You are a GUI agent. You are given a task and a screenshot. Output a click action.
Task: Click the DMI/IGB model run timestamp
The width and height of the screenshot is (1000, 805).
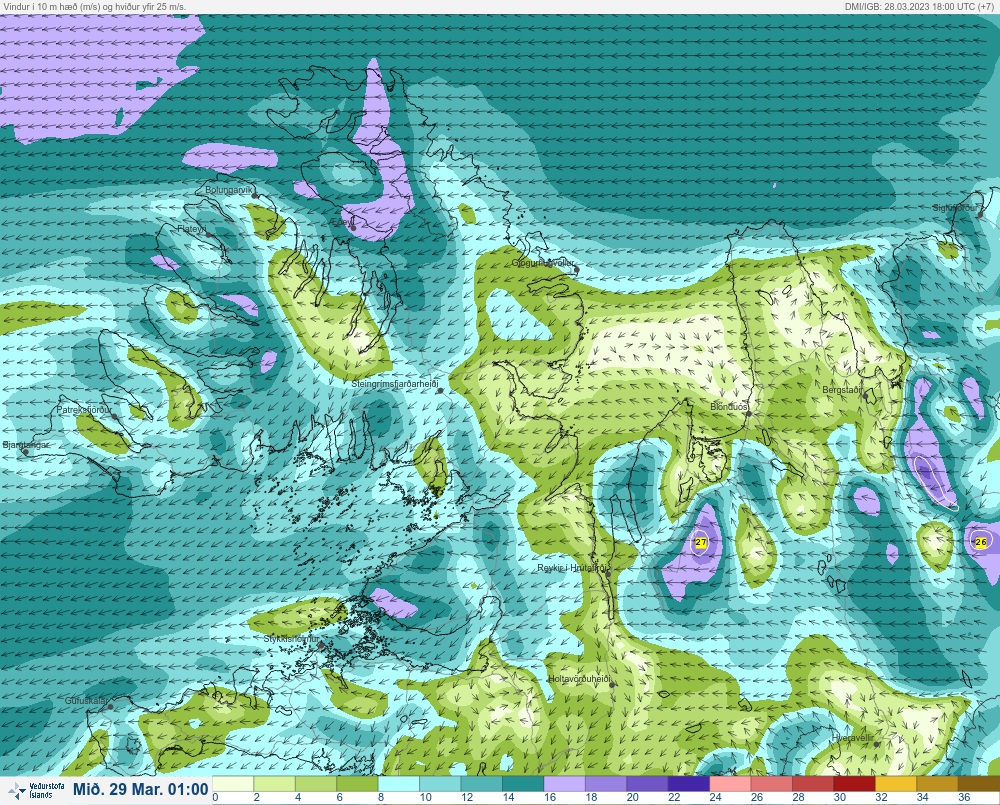[x=921, y=6]
